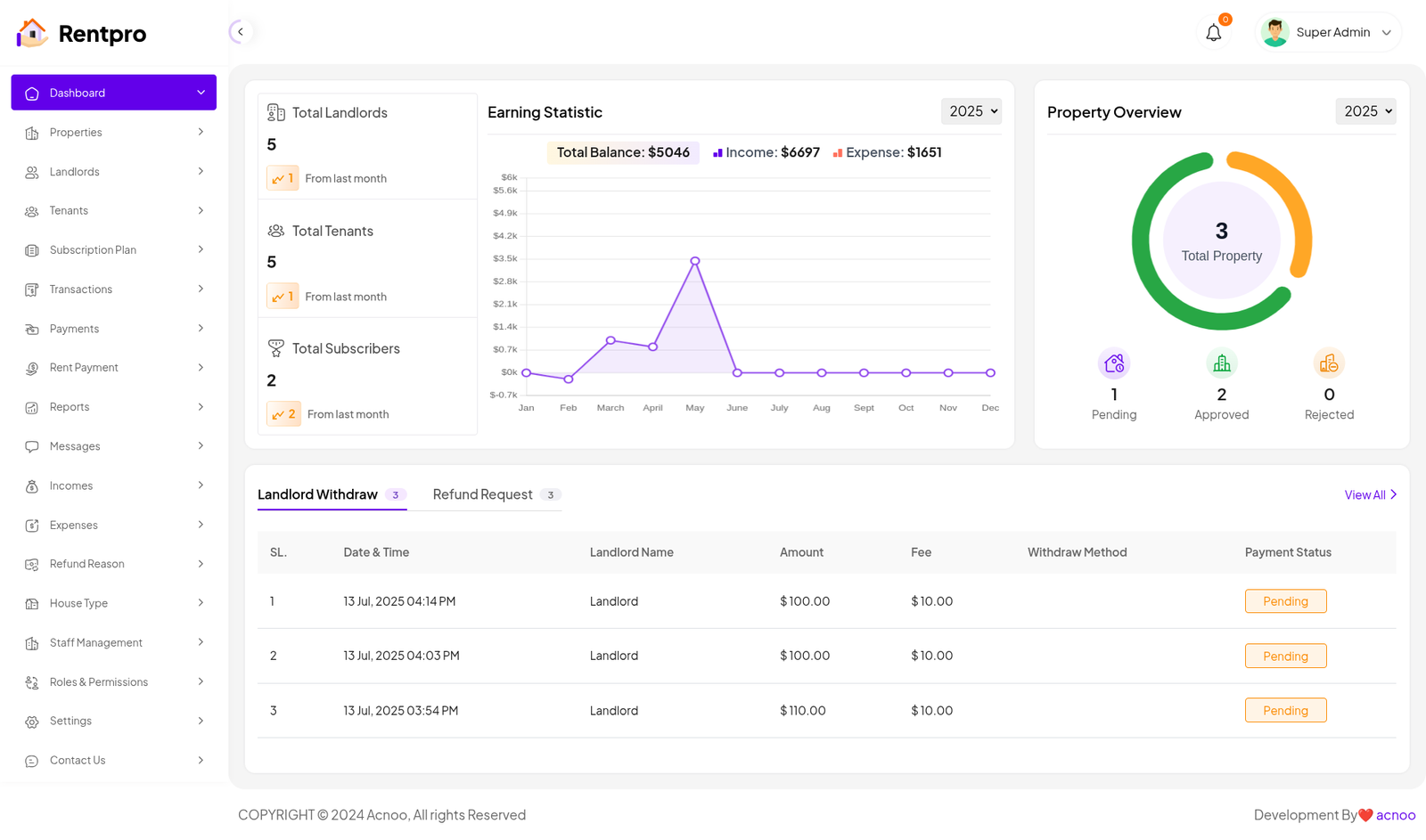Click the acnoo developer link
1426x840 pixels.
pyautogui.click(x=1395, y=815)
